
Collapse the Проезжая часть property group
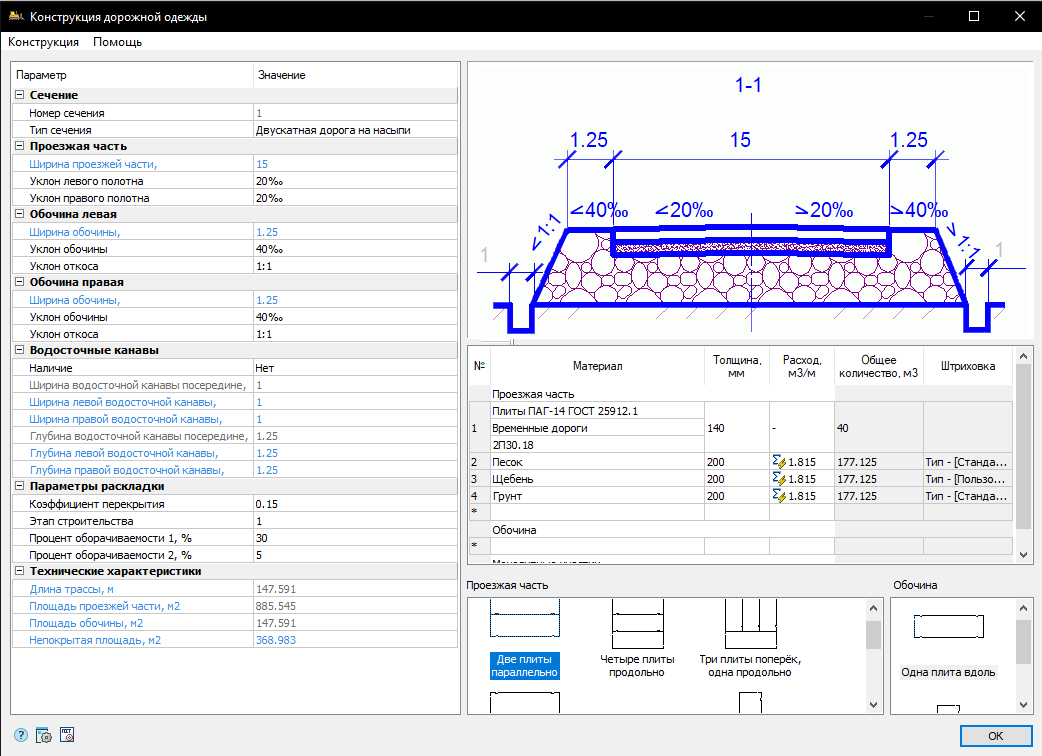[19, 146]
